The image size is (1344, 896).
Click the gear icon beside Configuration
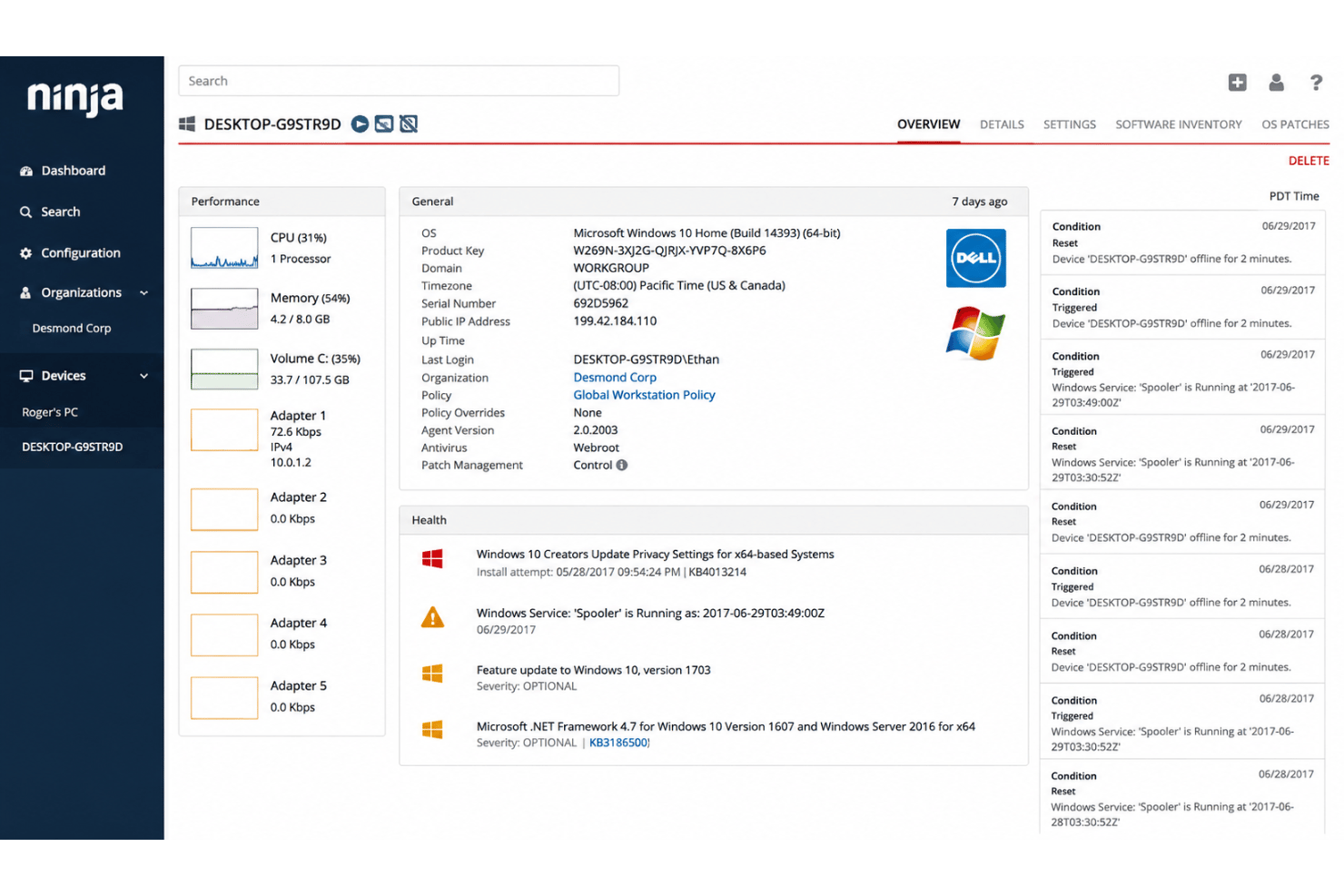click(26, 253)
